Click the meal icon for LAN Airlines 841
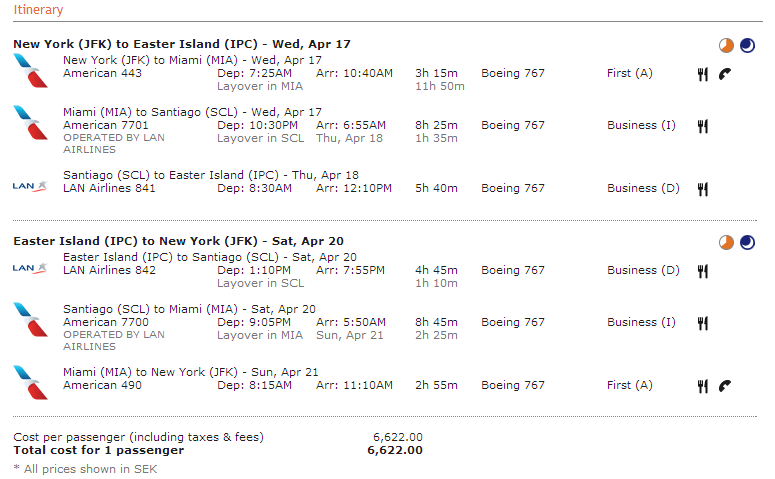The width and height of the screenshot is (775, 479). click(x=703, y=188)
